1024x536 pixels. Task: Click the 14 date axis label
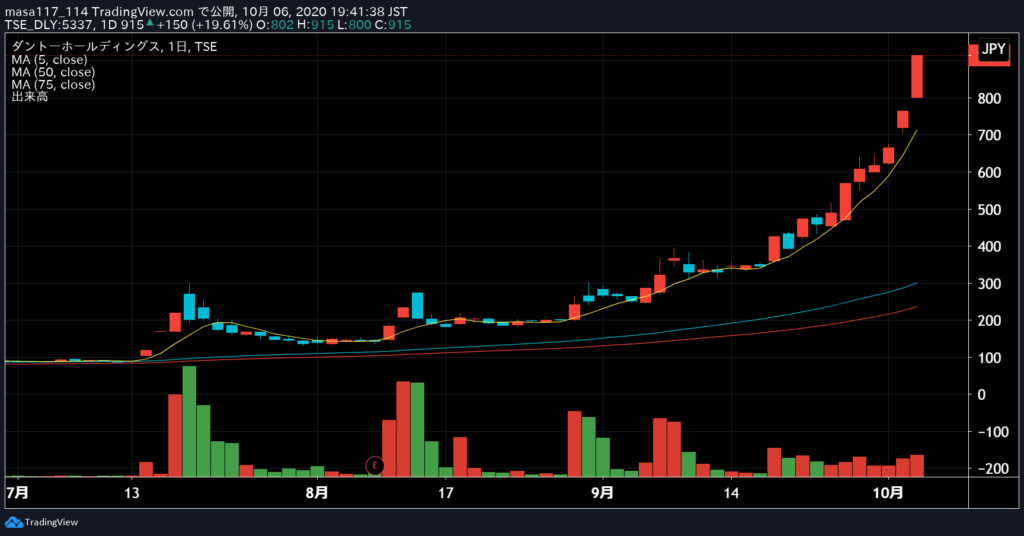731,493
